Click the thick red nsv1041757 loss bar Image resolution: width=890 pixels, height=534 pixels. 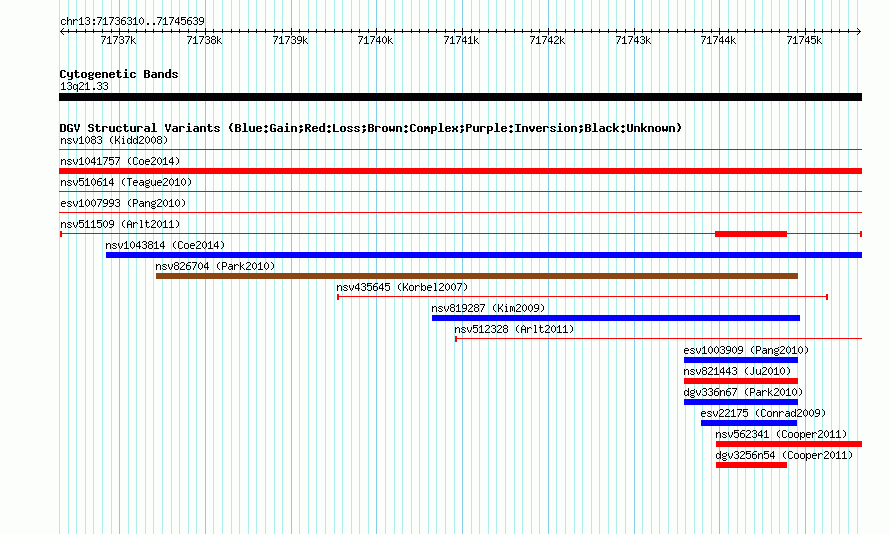point(460,171)
